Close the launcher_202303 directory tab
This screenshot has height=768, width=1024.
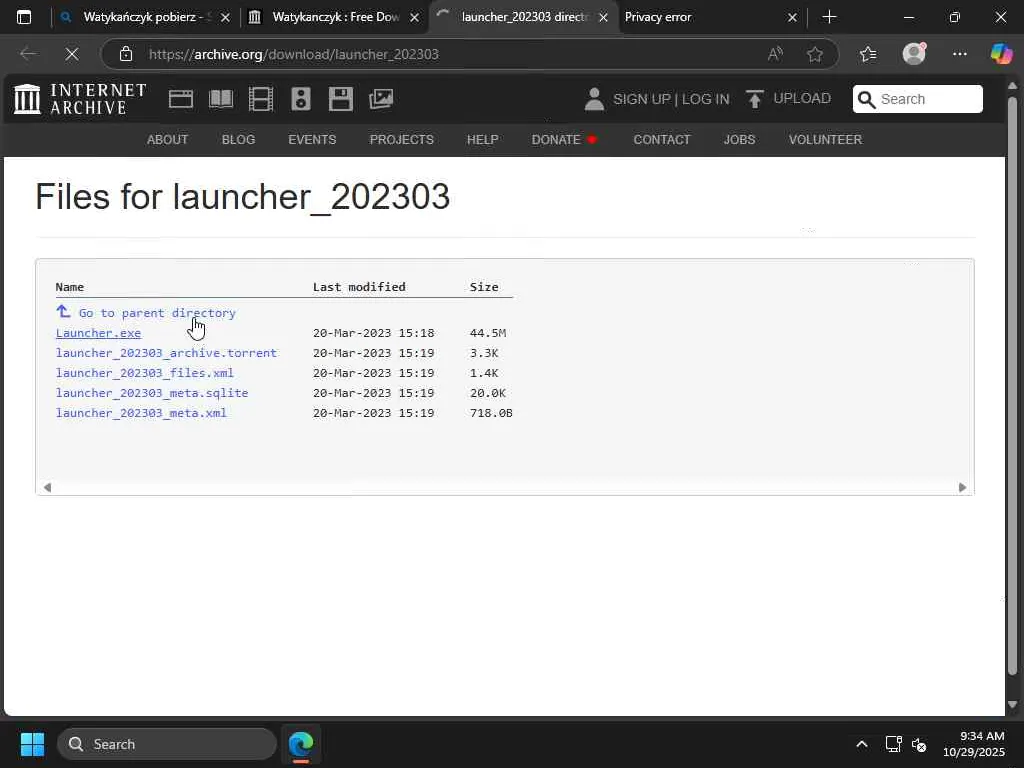603,18
